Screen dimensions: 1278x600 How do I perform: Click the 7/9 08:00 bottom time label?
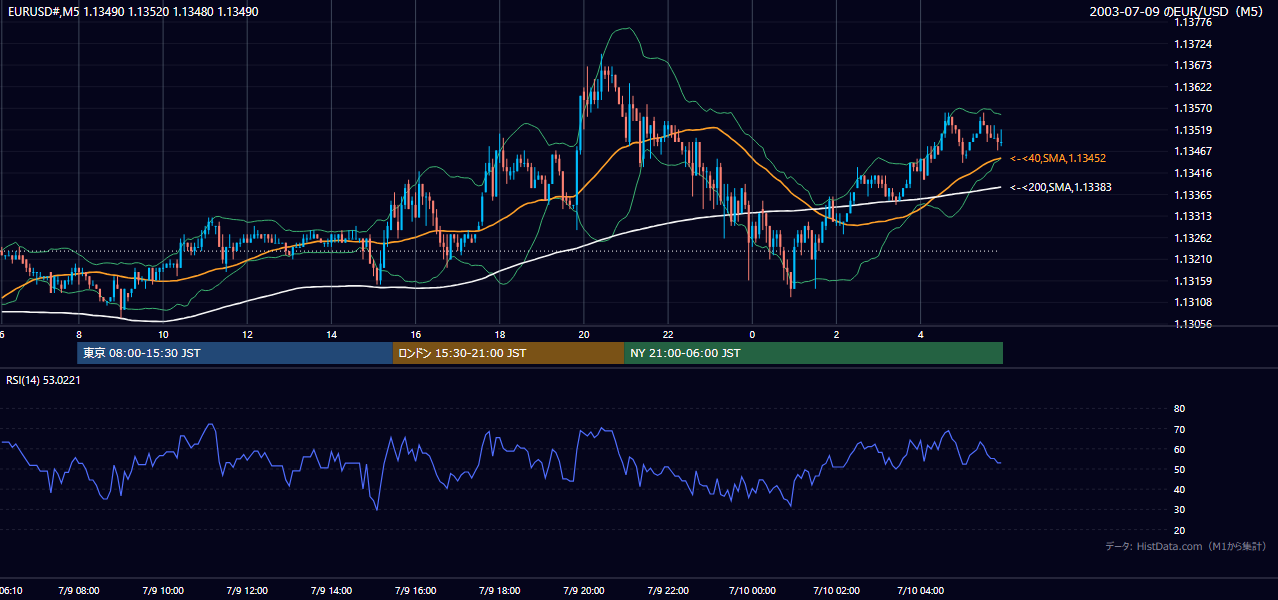pos(79,590)
